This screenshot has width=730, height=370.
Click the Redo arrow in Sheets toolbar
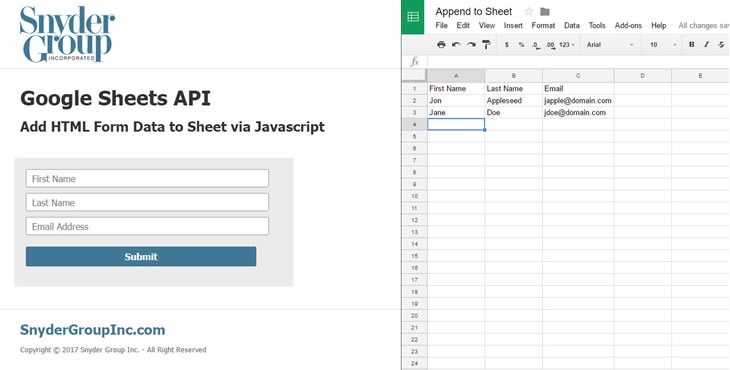pyautogui.click(x=471, y=45)
